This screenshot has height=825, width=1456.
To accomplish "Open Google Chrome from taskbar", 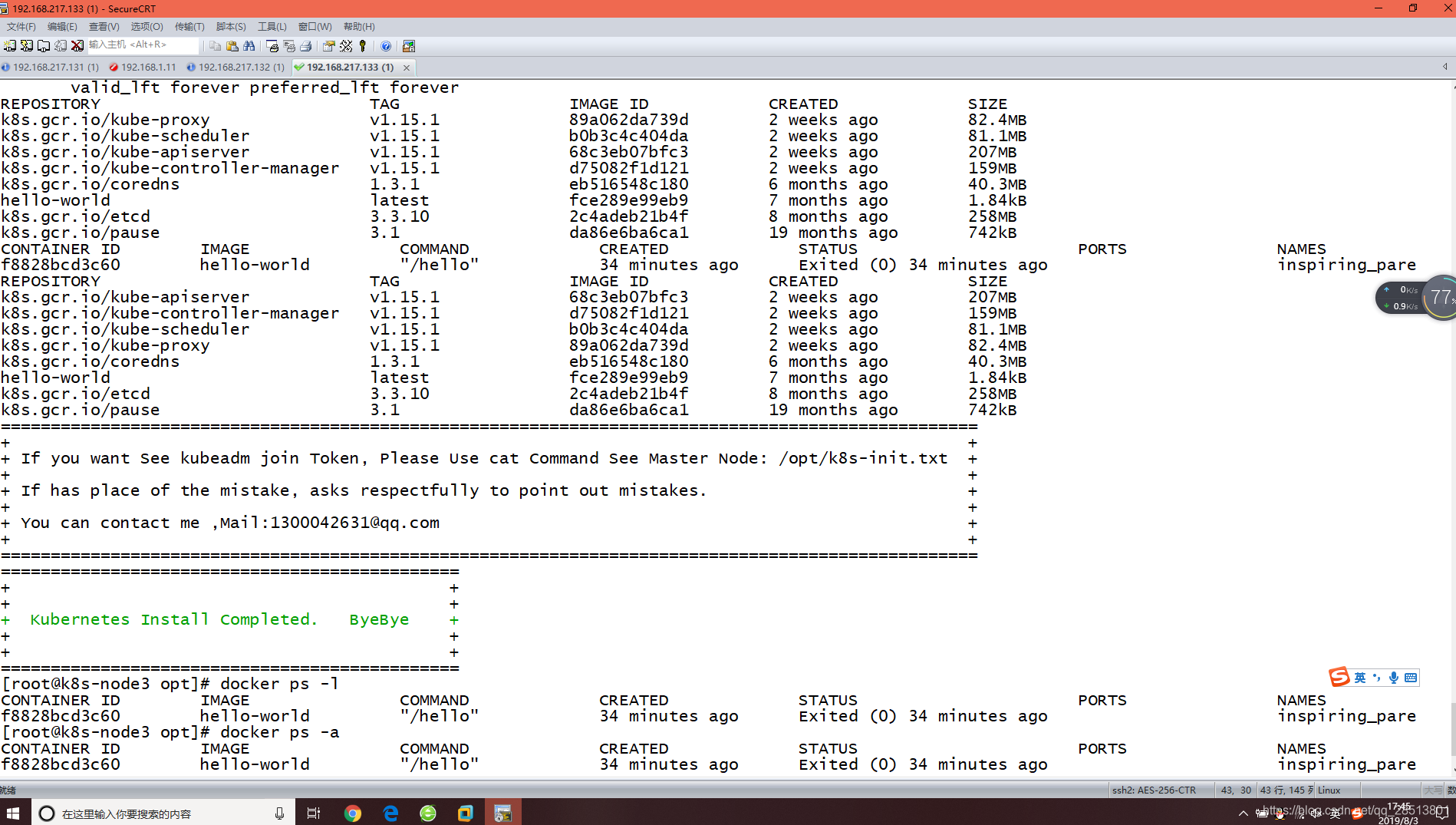I will 353,813.
